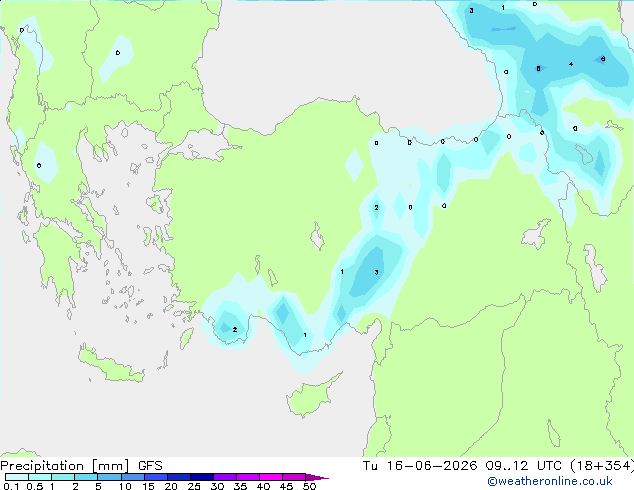Click the legend tick label '40'
Screen dimensions: 634x490
[263, 486]
